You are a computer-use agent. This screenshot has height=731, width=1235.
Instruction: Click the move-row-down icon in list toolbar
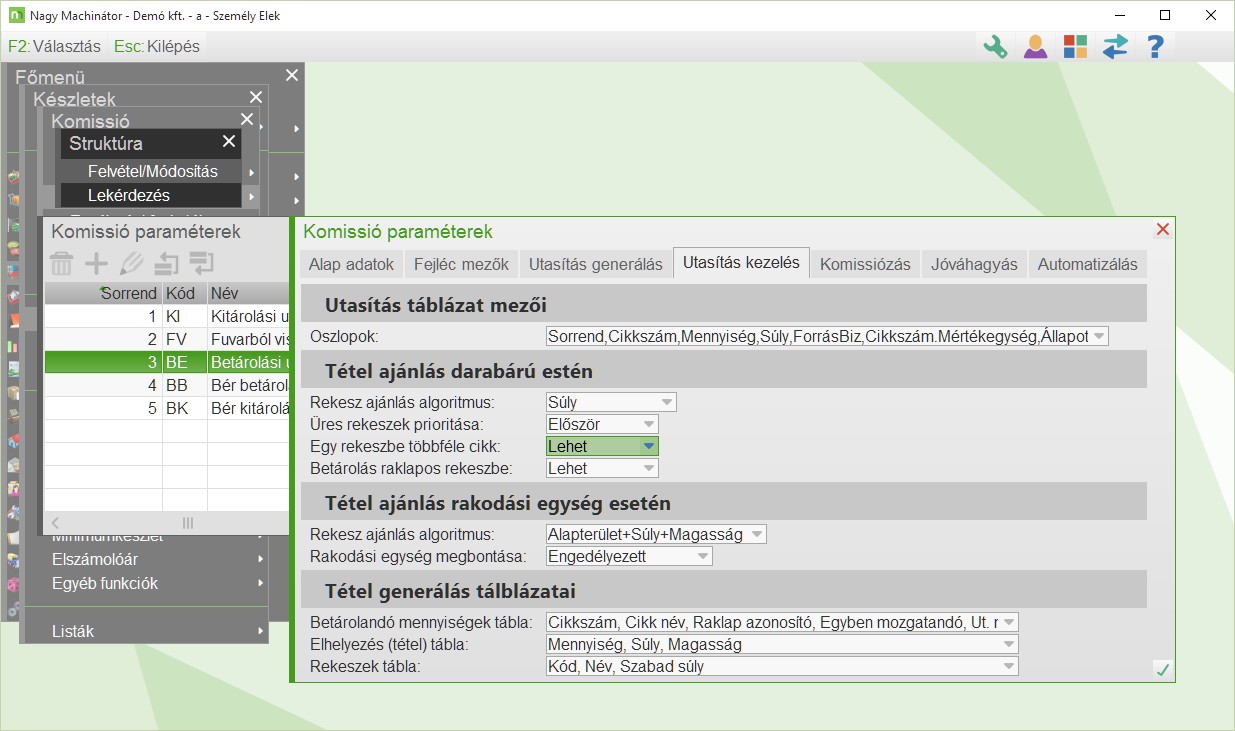[202, 264]
